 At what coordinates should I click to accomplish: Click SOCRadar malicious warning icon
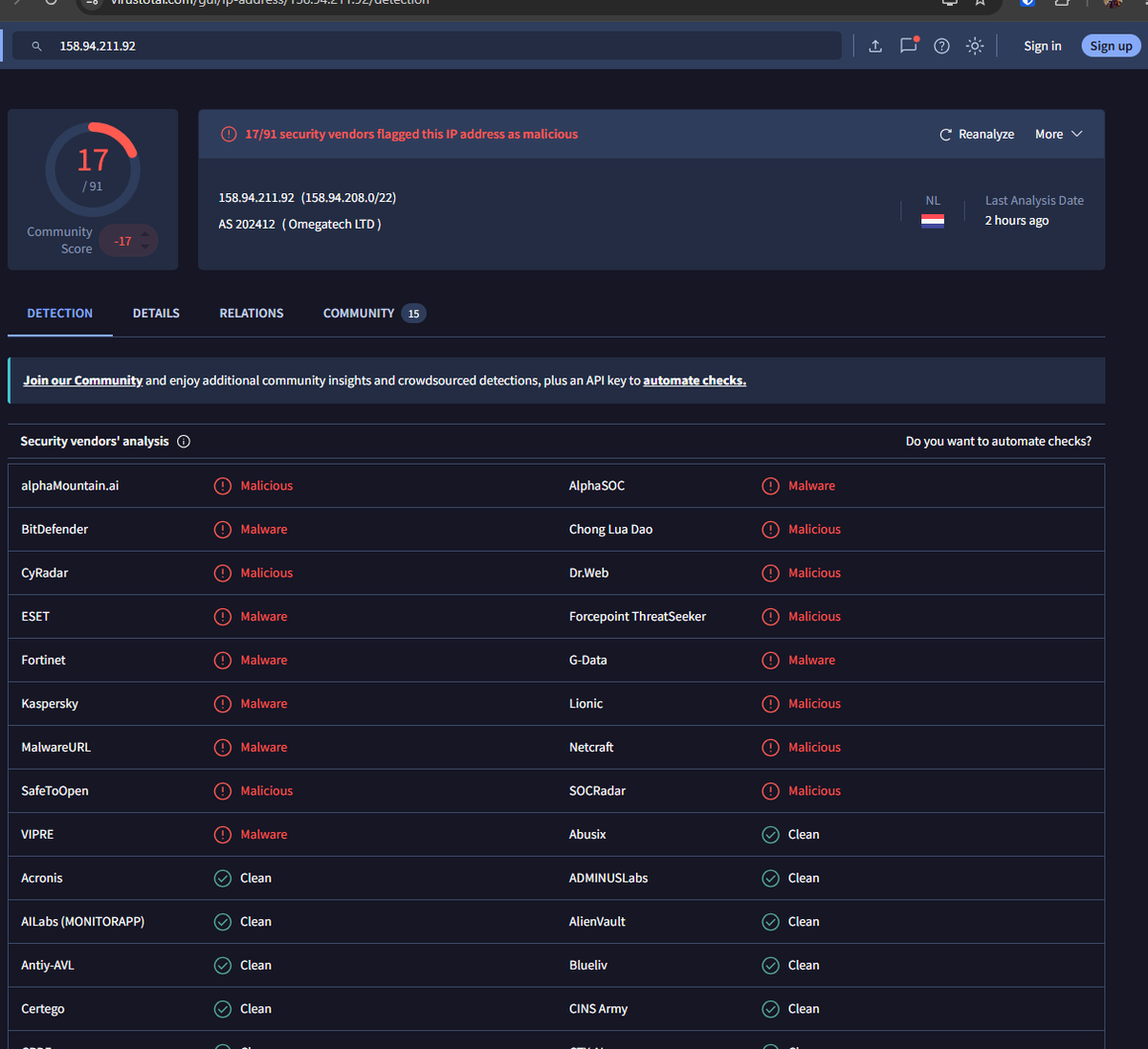(x=770, y=791)
